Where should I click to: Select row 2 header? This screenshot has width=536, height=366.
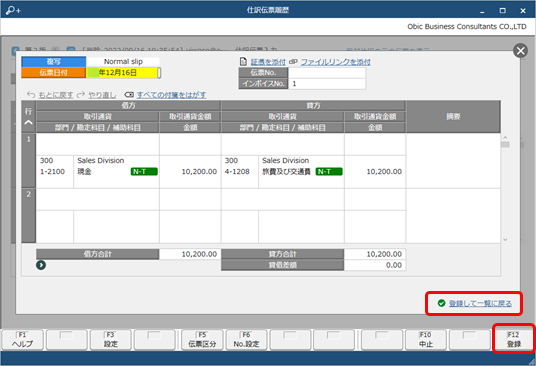(x=29, y=216)
